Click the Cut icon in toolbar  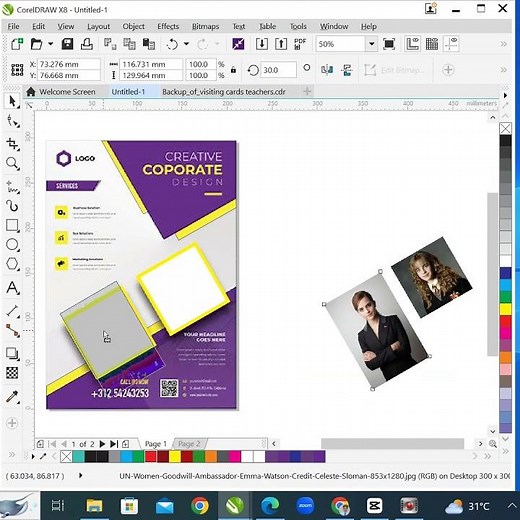point(110,44)
